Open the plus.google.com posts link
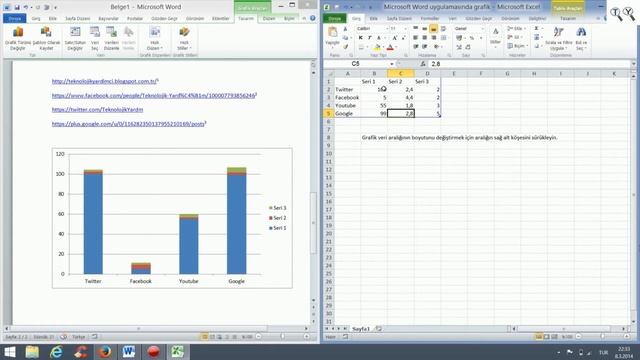640x360 pixels. point(128,124)
